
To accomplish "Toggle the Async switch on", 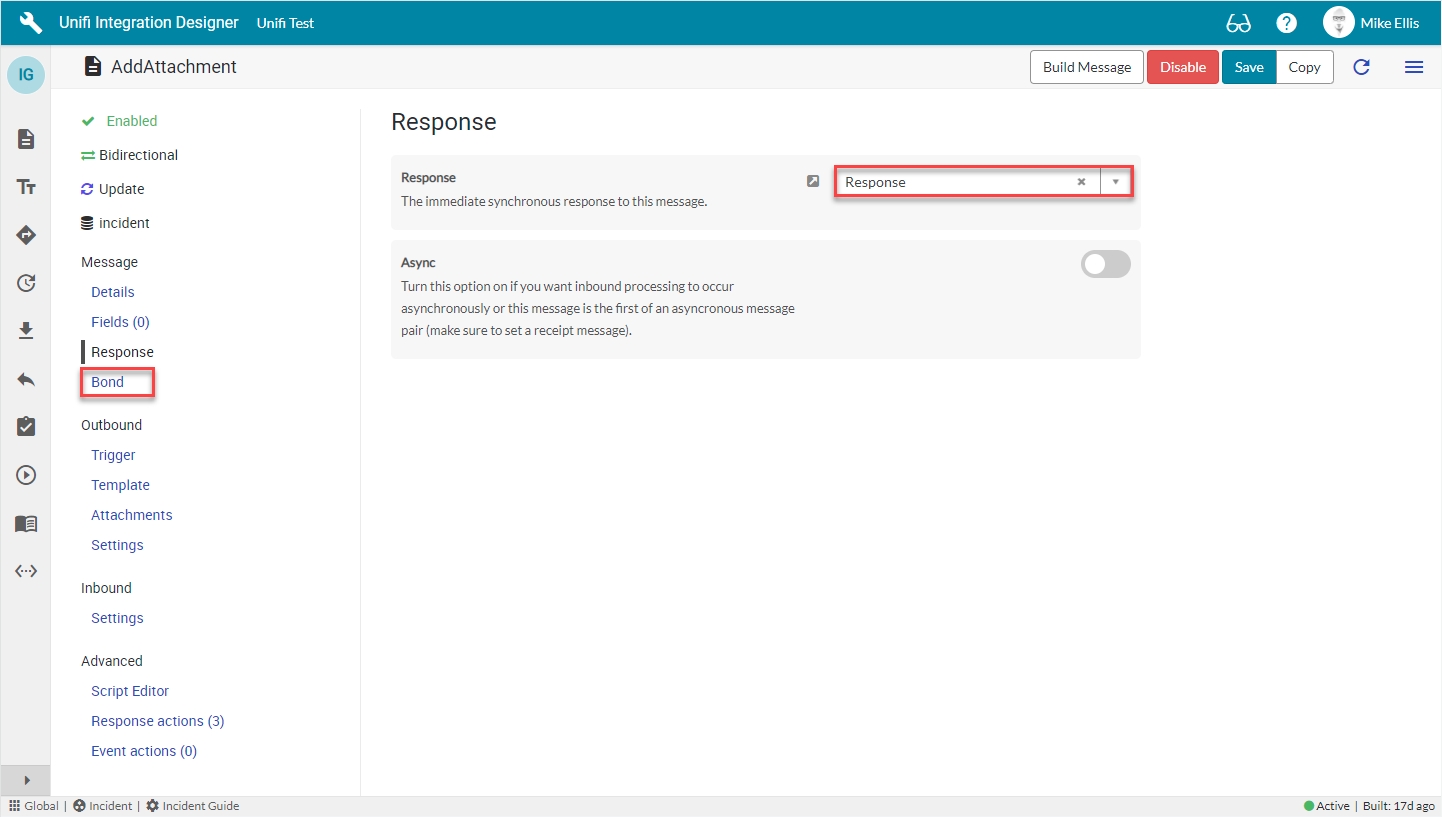I will tap(1105, 264).
